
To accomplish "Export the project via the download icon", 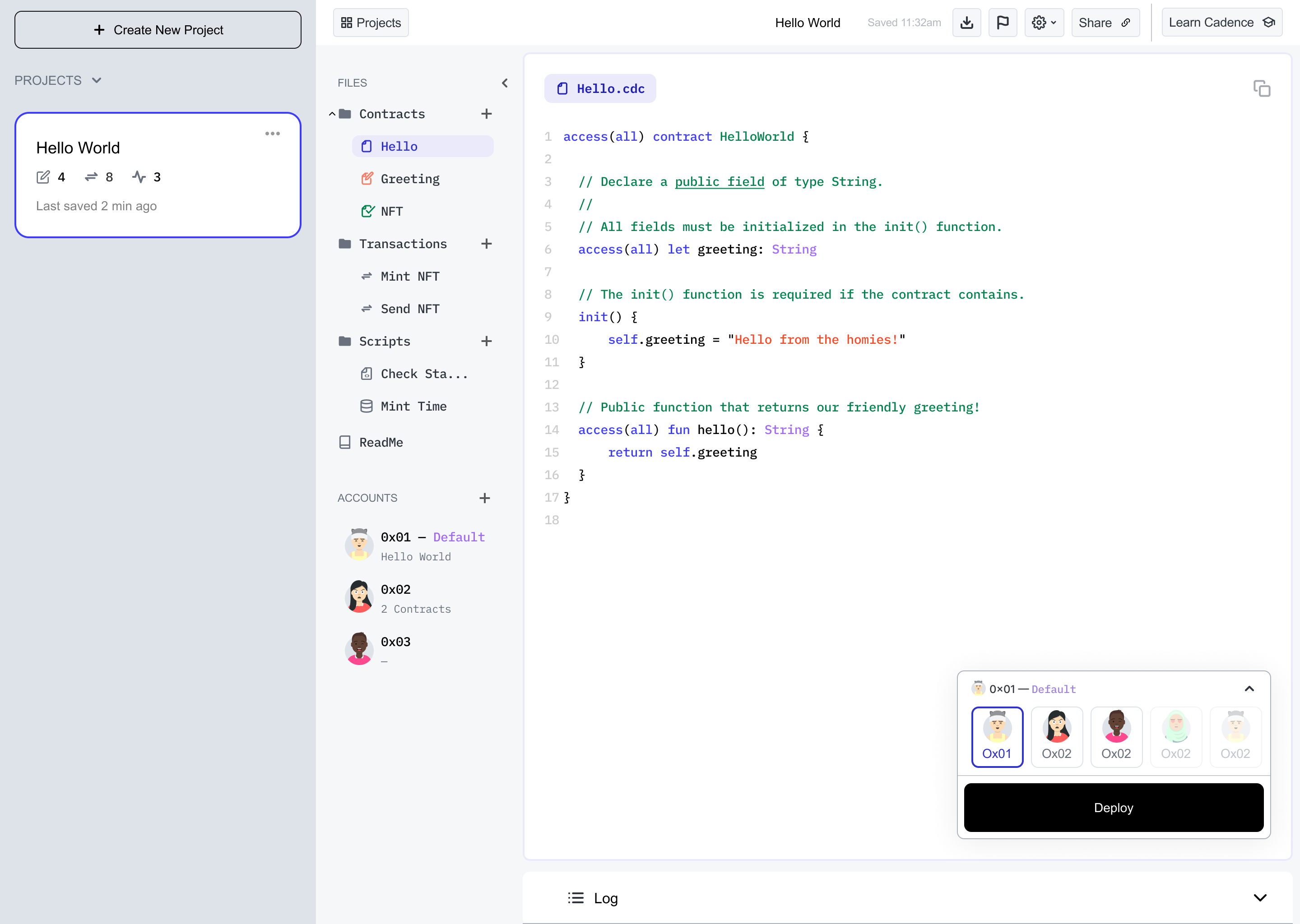I will pos(966,22).
